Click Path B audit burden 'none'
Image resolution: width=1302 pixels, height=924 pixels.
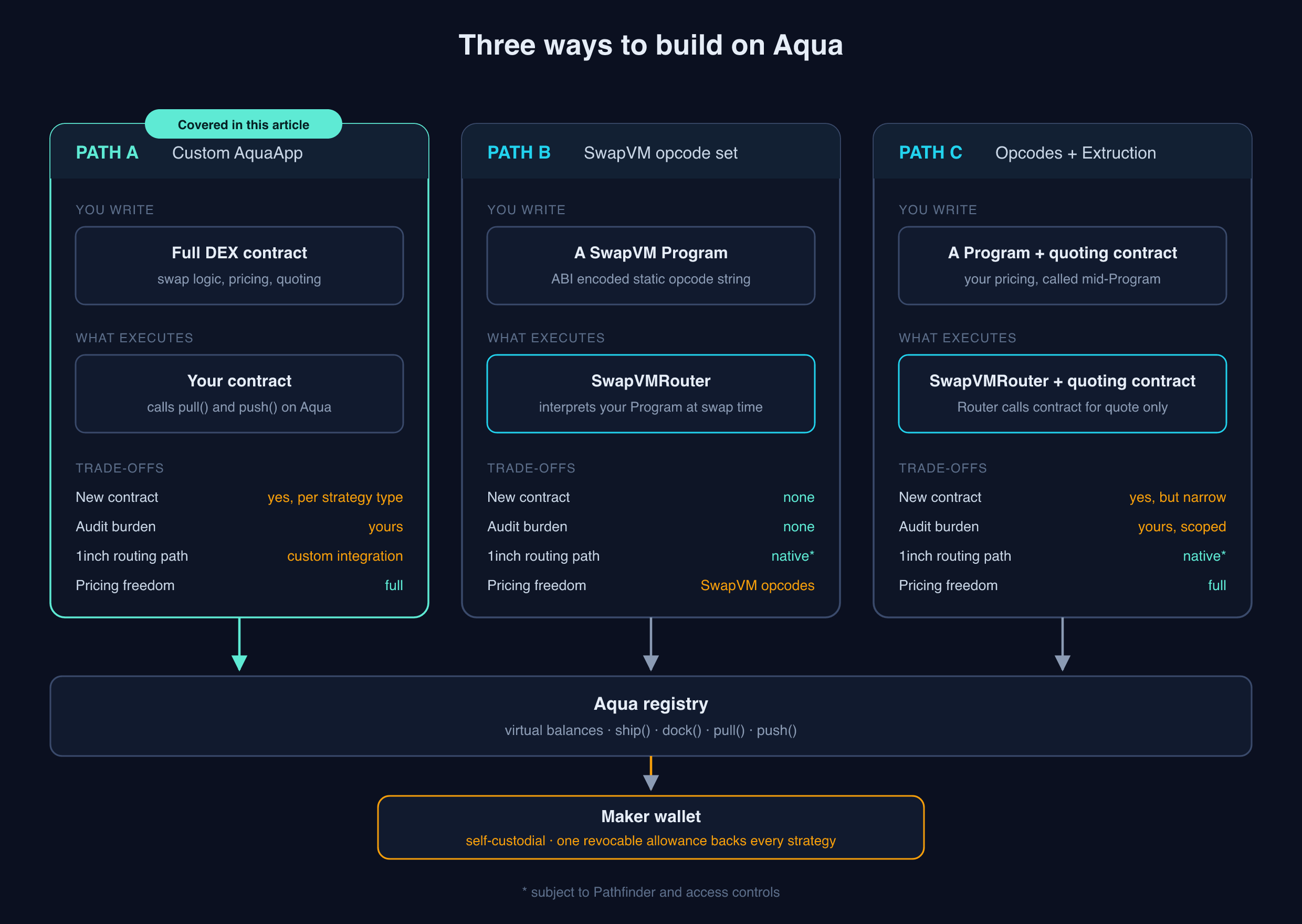[x=799, y=527]
